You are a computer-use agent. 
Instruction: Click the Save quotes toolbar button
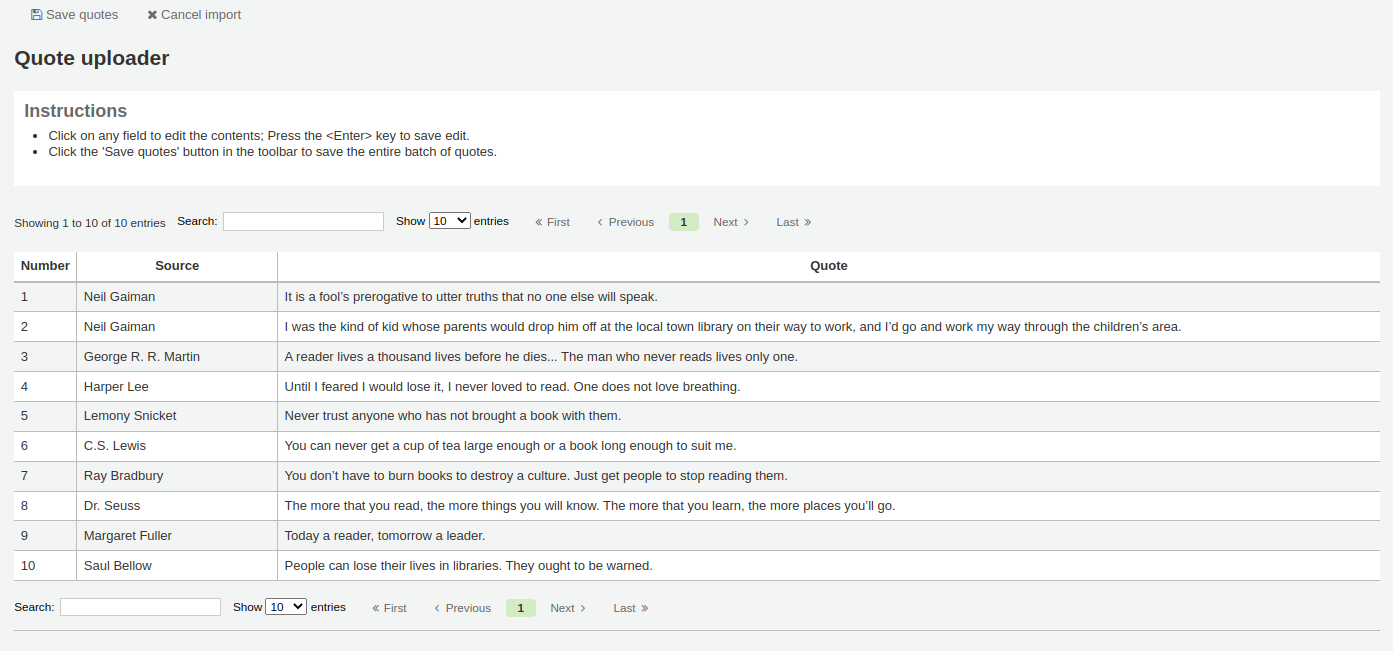tap(74, 15)
